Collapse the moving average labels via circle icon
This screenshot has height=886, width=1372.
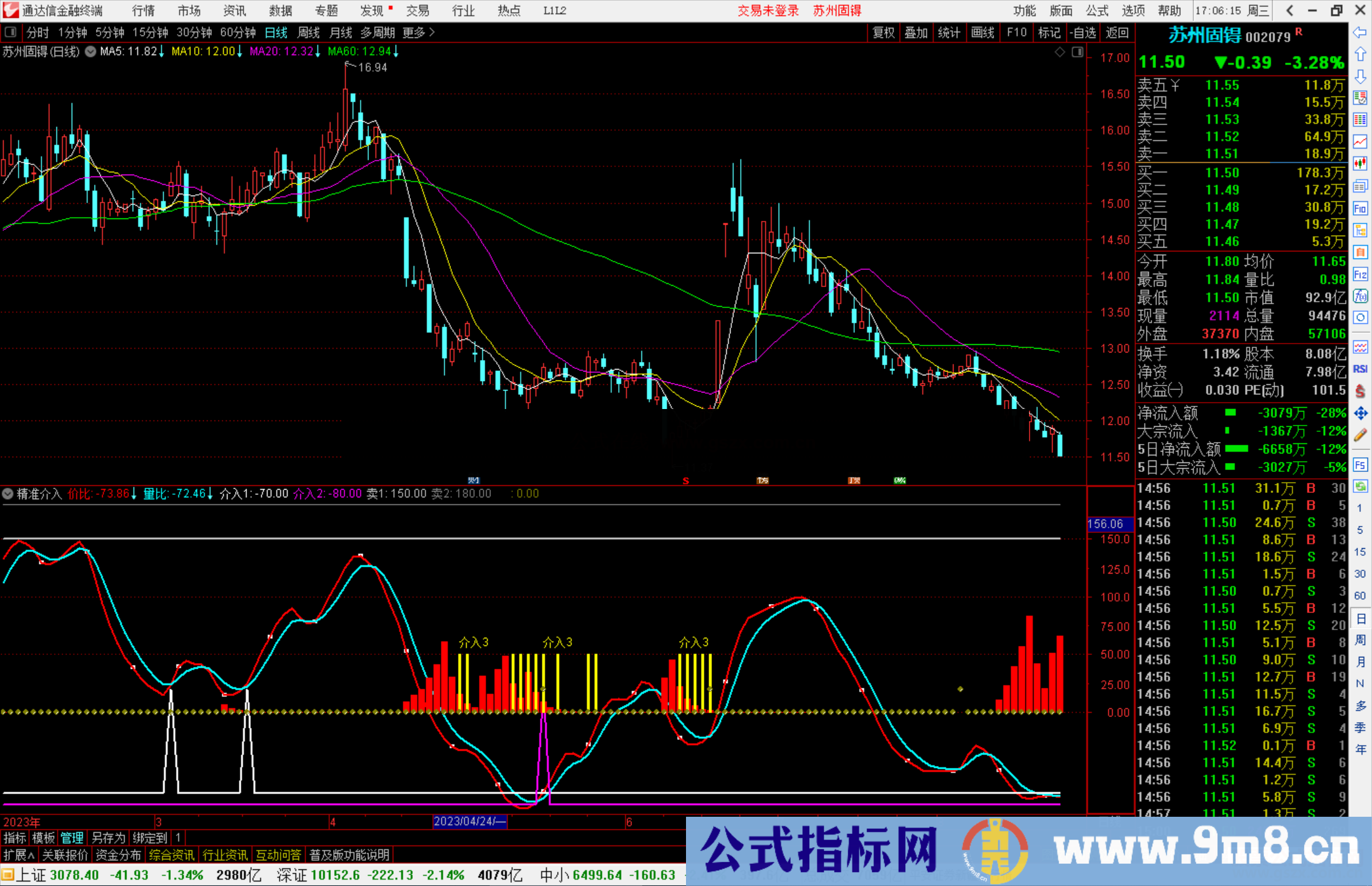(x=90, y=52)
